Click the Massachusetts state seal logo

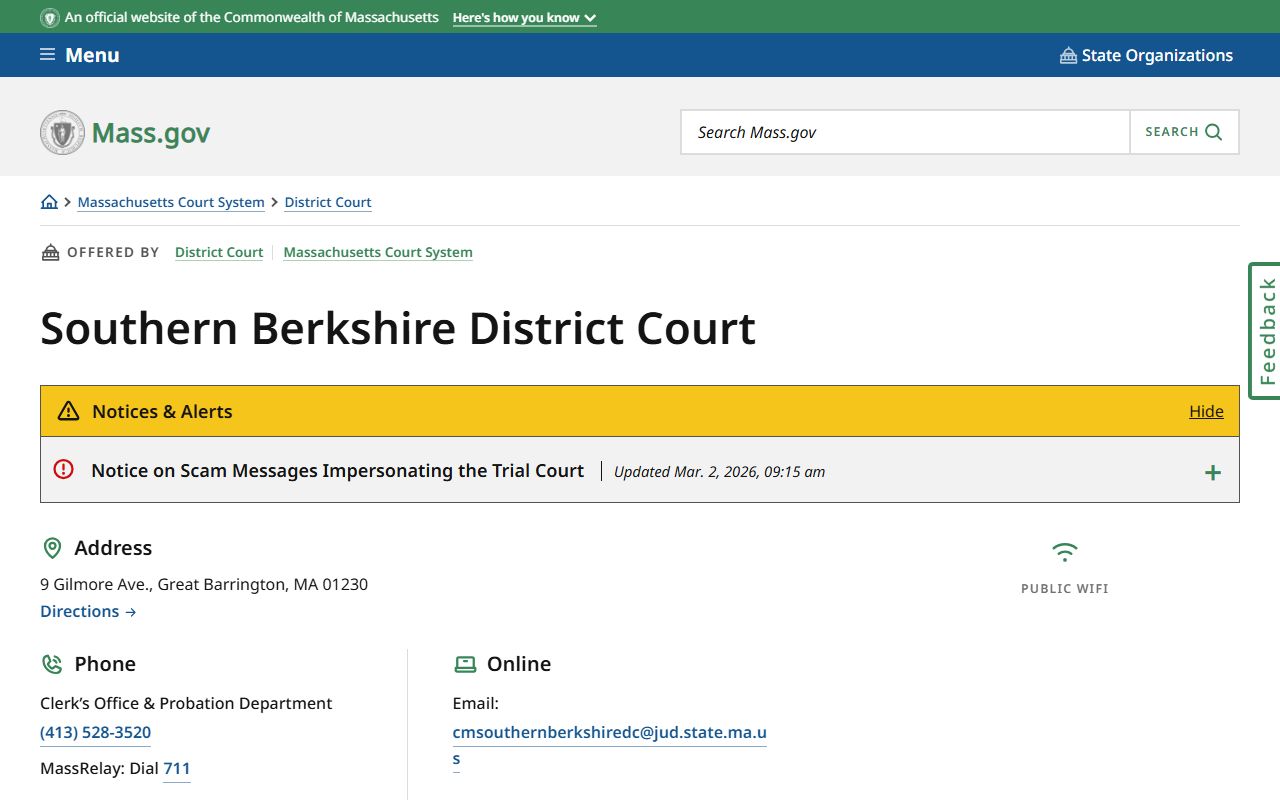click(62, 132)
